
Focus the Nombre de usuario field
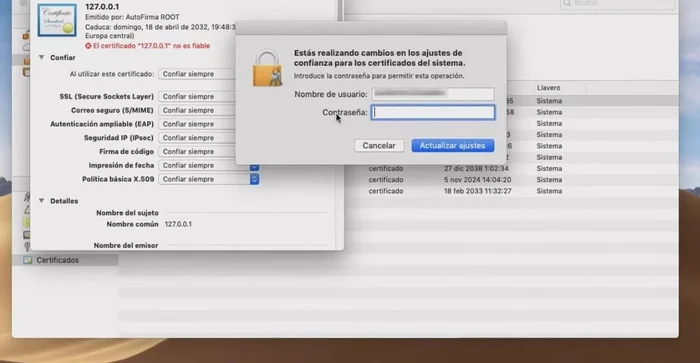pos(433,94)
